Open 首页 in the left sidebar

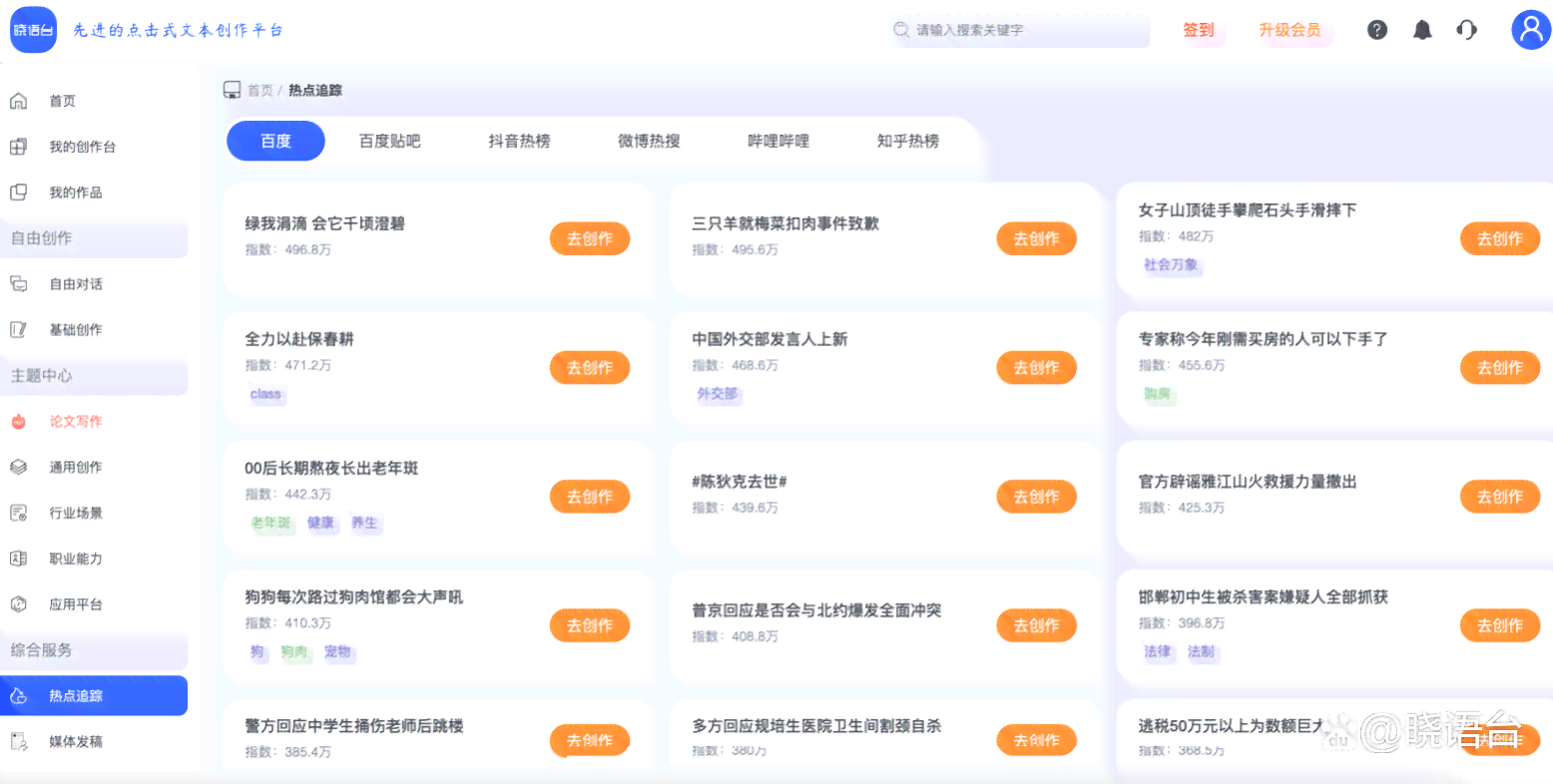[62, 101]
